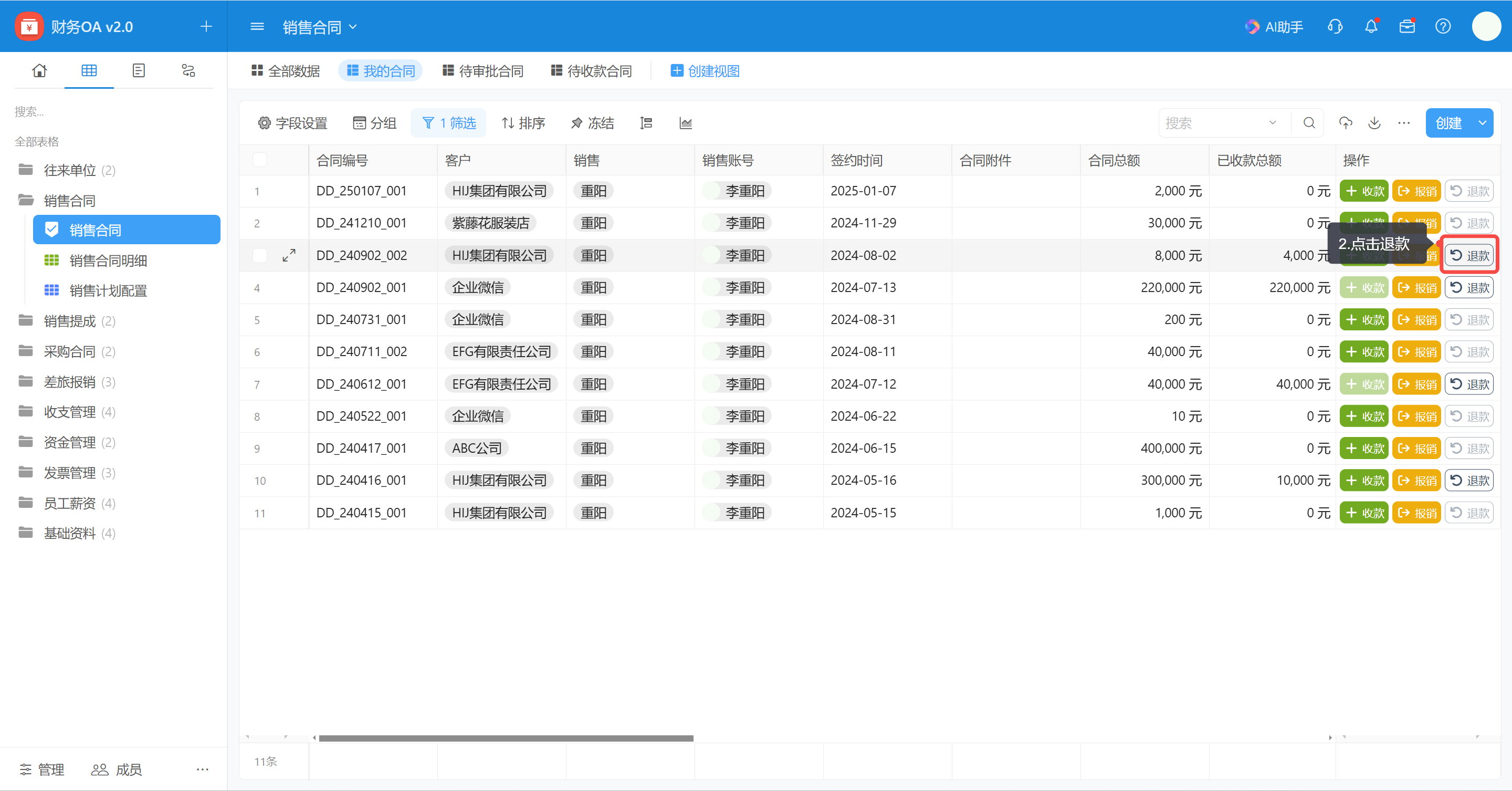Expand record DD_240902_002 with expand arrows icon
Screen dimensions: 1512x791
click(289, 255)
